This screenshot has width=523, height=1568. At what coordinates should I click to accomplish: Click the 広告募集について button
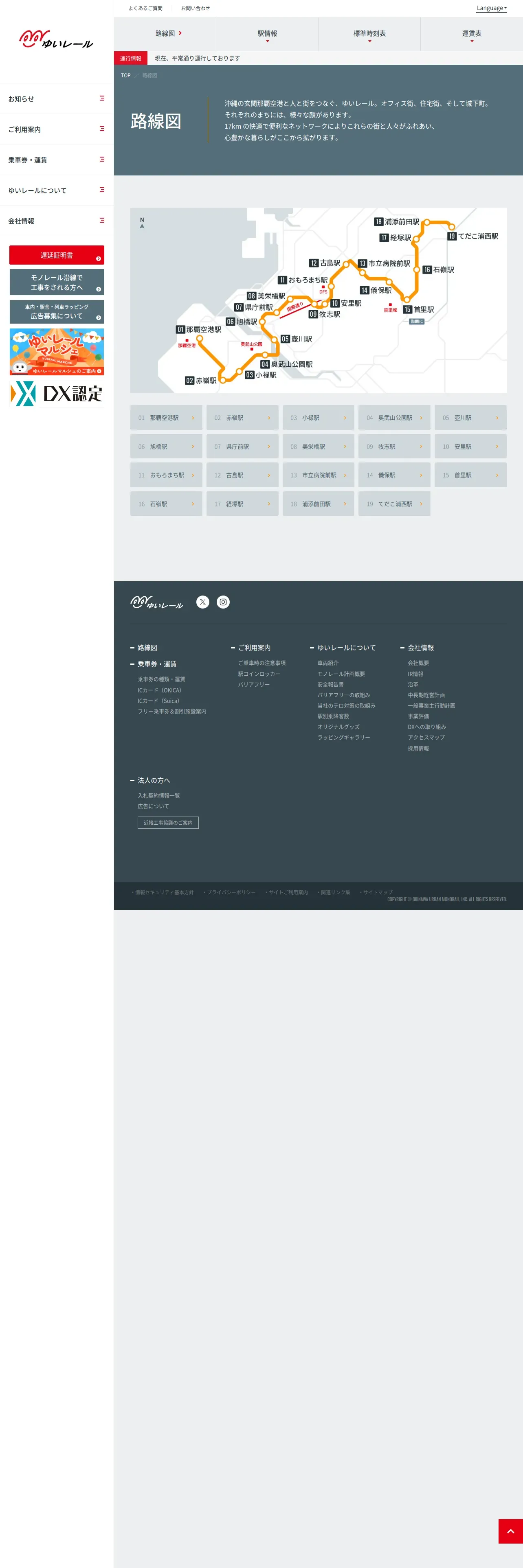tap(57, 312)
